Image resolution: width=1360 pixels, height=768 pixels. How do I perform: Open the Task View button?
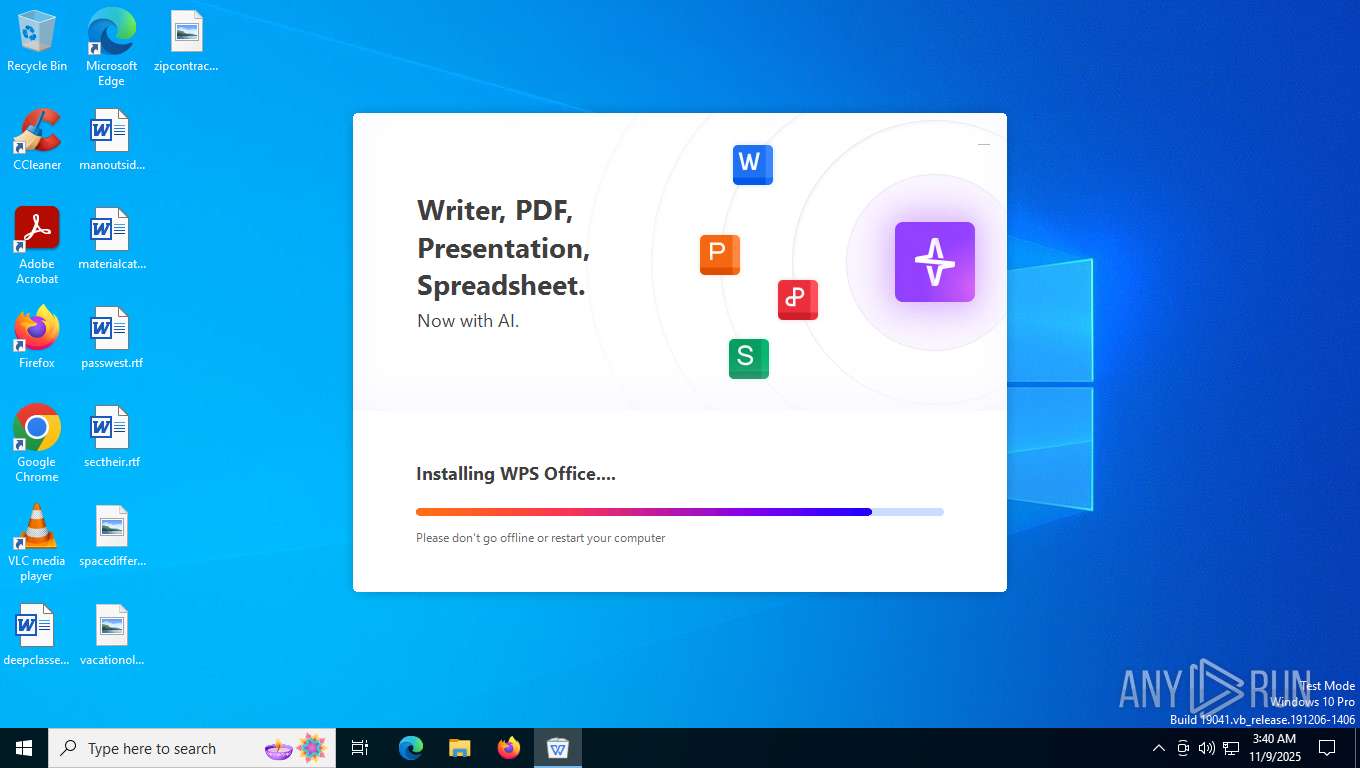(x=360, y=748)
